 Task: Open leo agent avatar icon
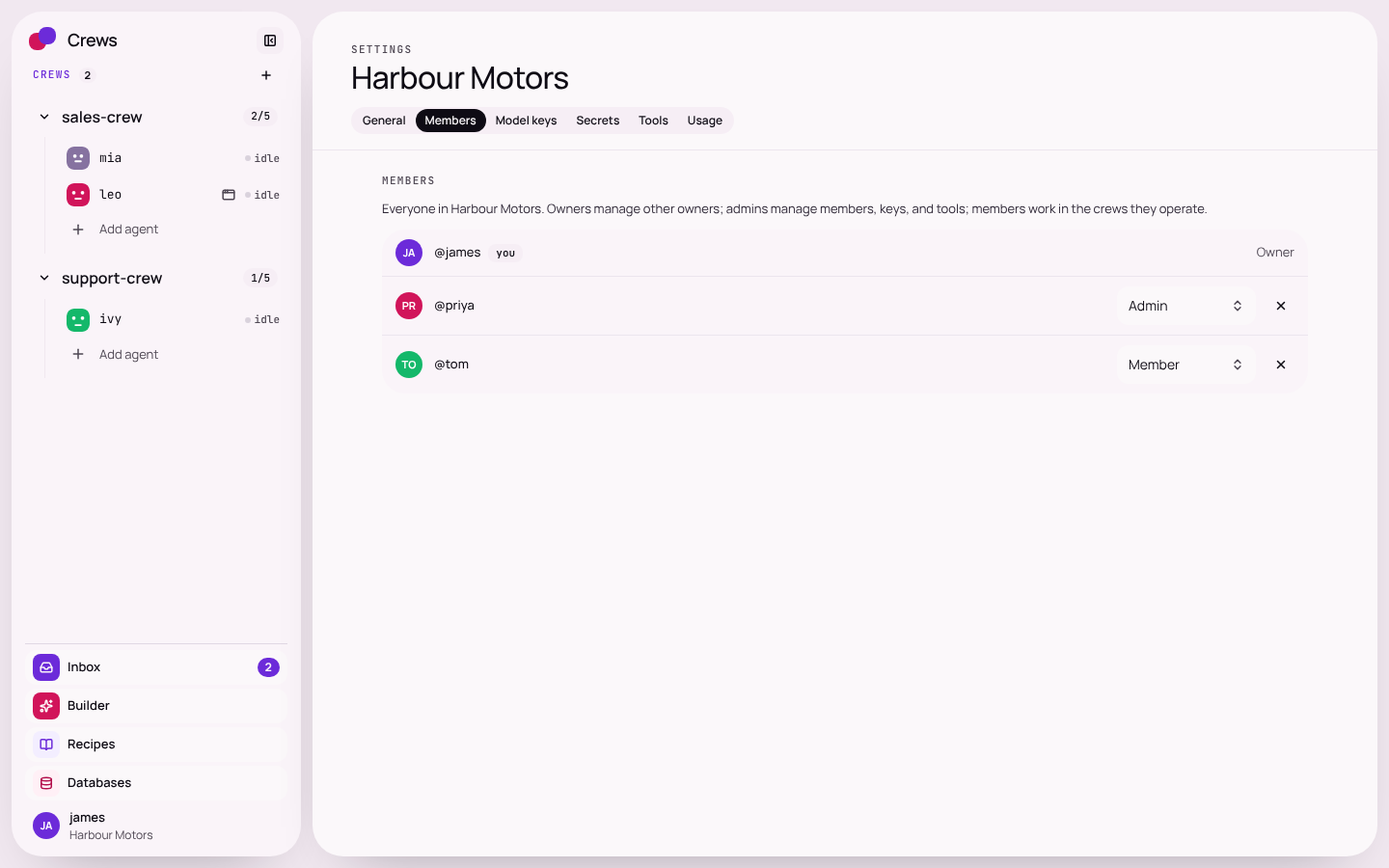78,195
